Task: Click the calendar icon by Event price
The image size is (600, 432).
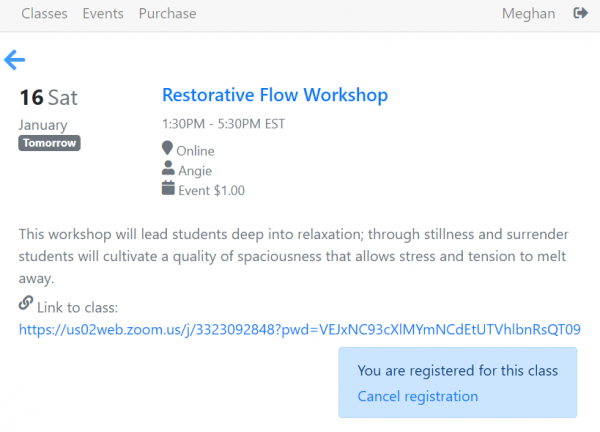Action: pyautogui.click(x=168, y=189)
